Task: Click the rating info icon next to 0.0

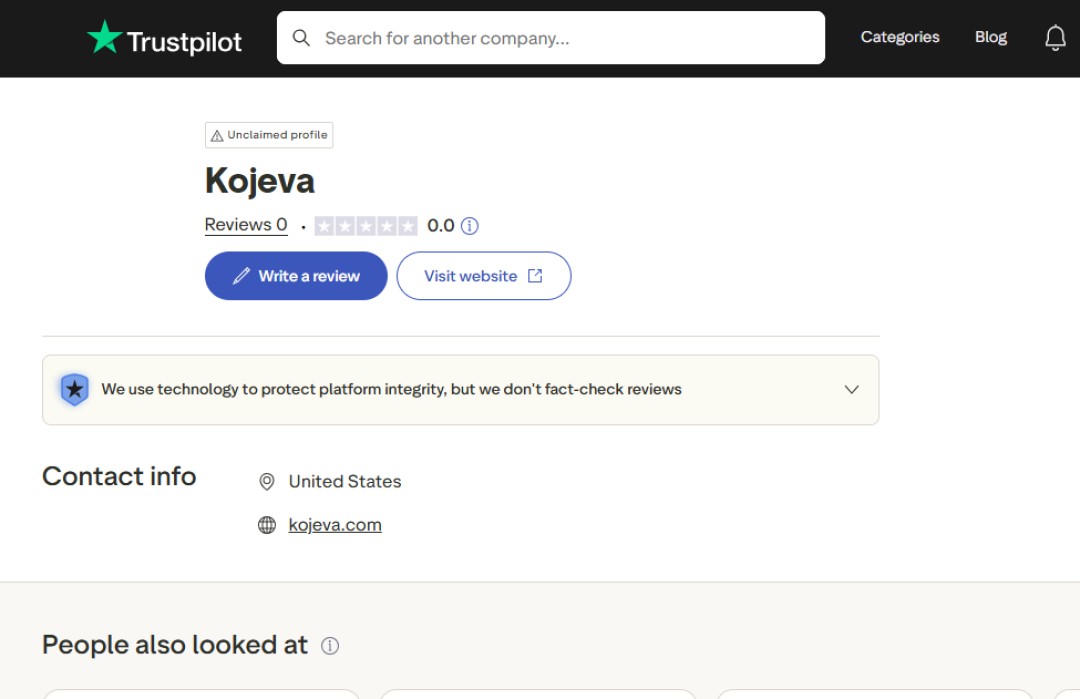Action: 470,226
